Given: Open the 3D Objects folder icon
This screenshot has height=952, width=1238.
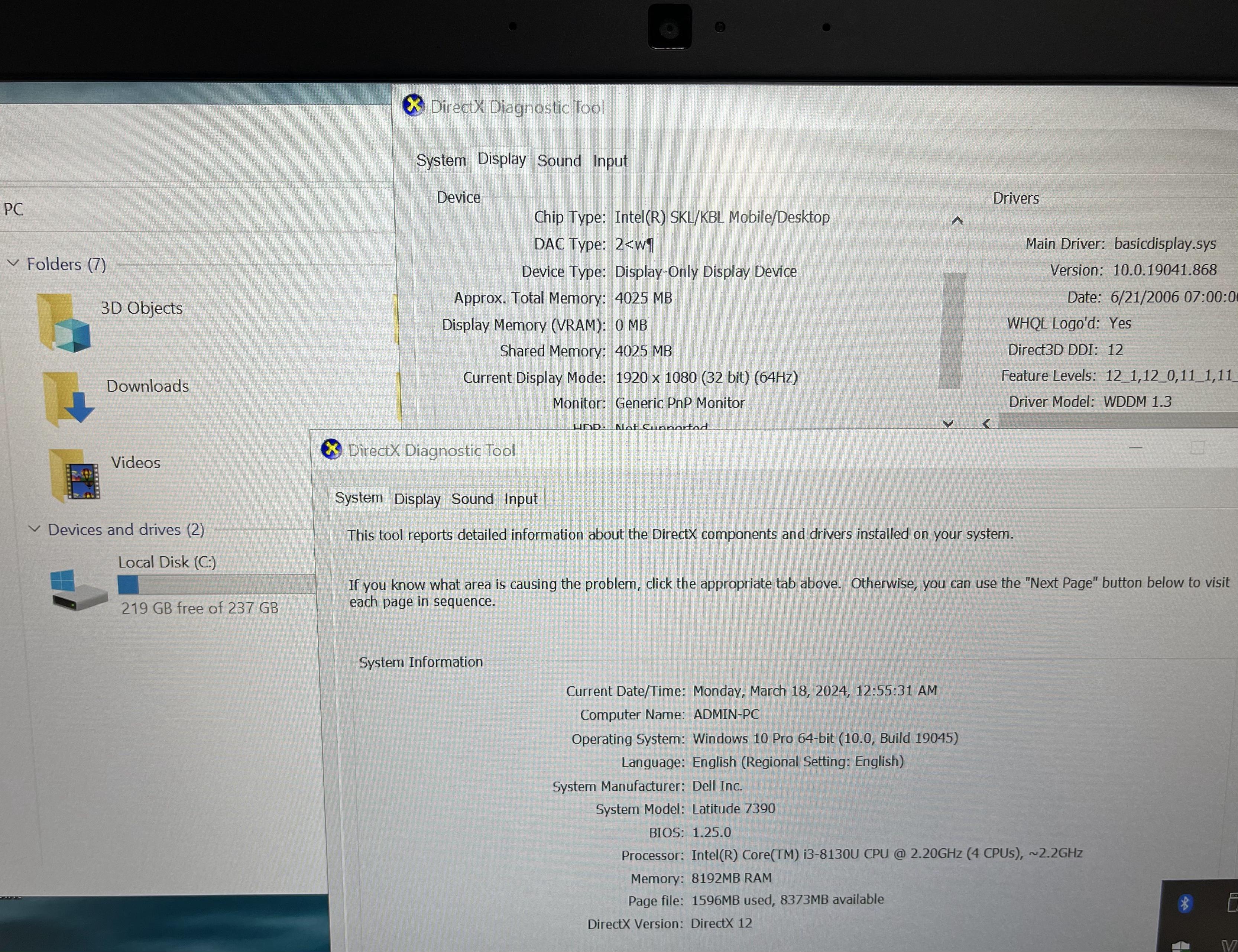Looking at the screenshot, I should (64, 323).
